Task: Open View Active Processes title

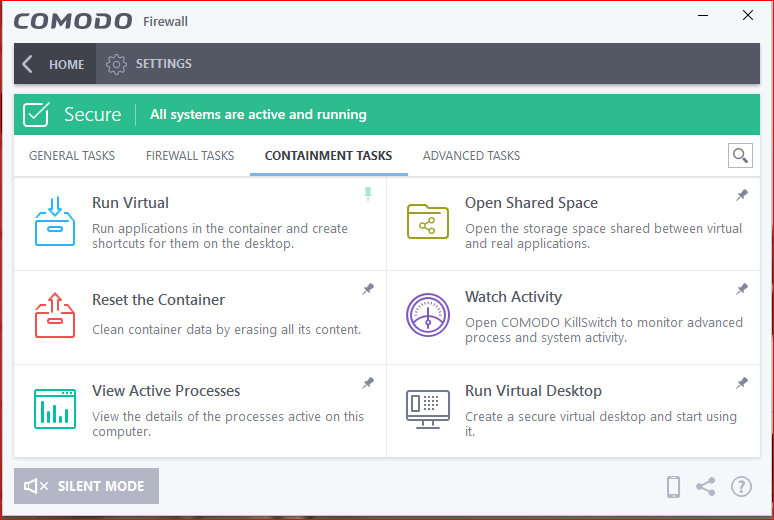Action: click(166, 391)
